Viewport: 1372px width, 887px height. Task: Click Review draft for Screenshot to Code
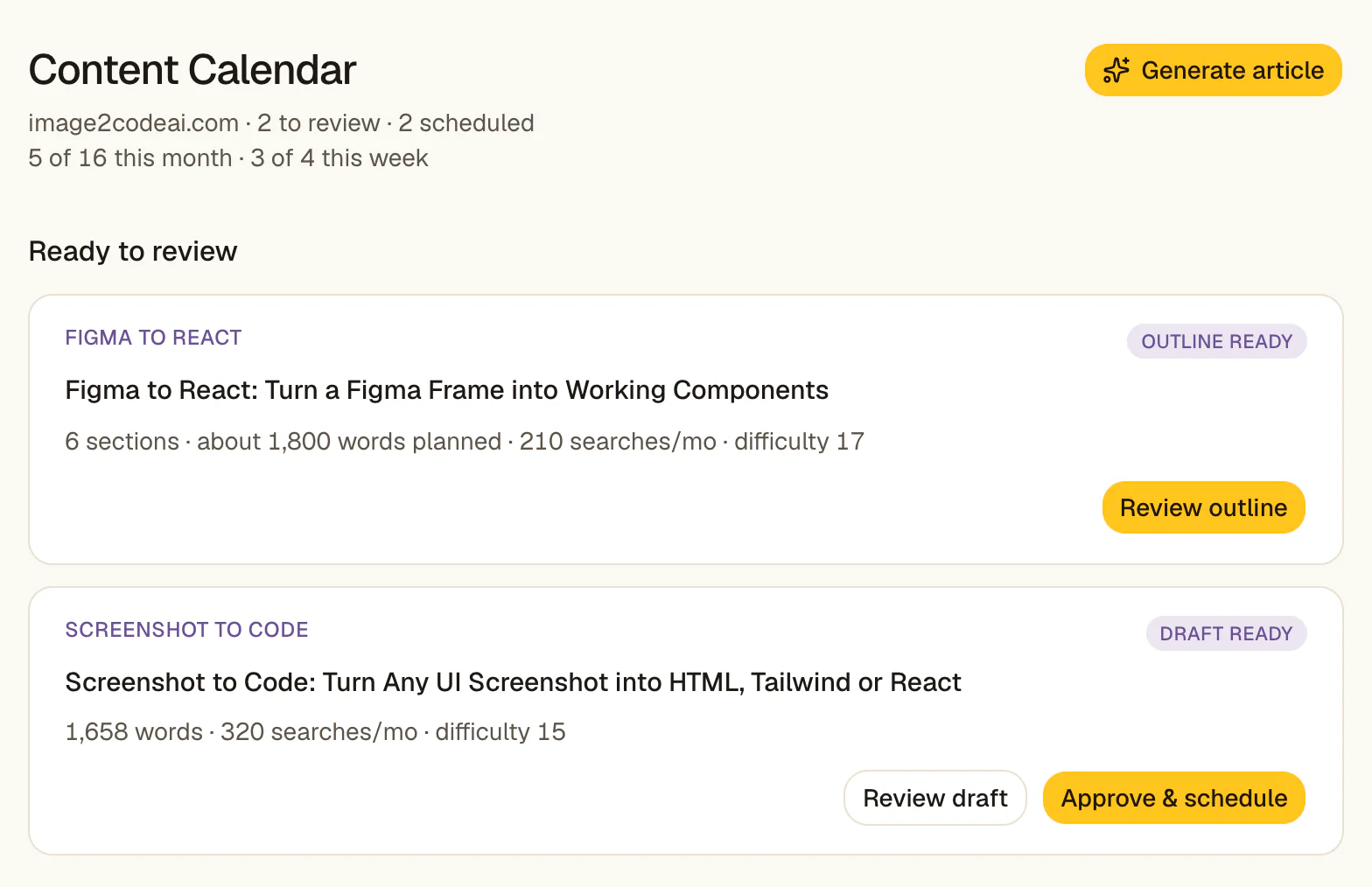point(934,798)
